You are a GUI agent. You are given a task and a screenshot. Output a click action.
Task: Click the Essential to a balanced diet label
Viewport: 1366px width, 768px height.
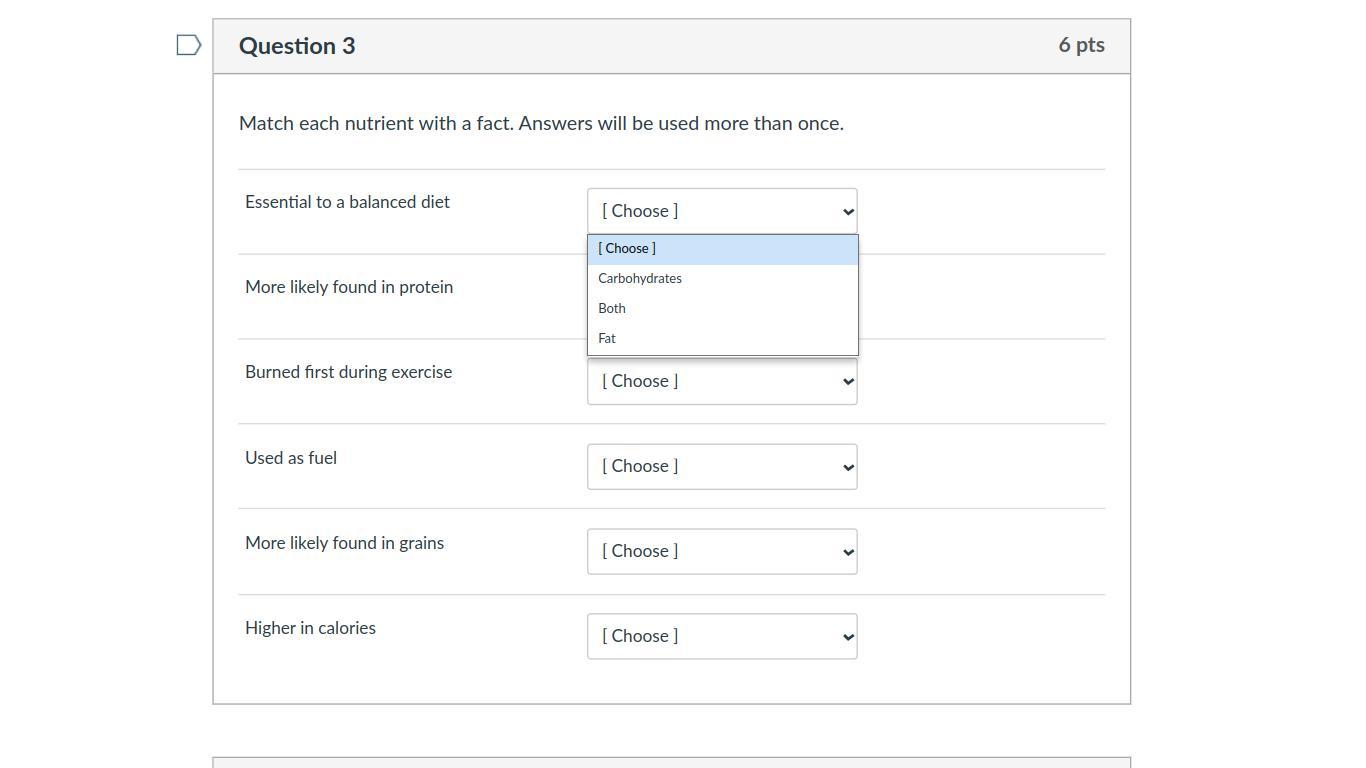click(347, 202)
